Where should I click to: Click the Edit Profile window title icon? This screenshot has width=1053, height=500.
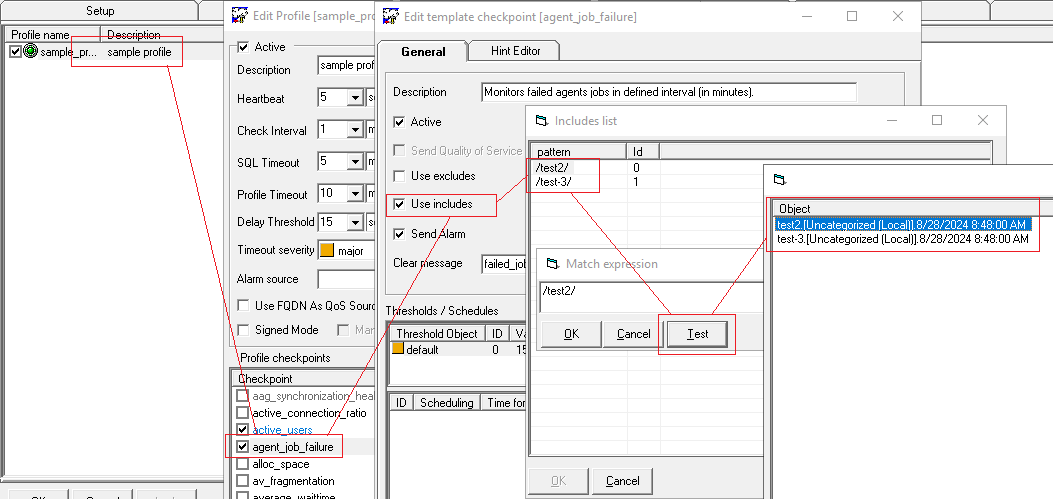[240, 15]
